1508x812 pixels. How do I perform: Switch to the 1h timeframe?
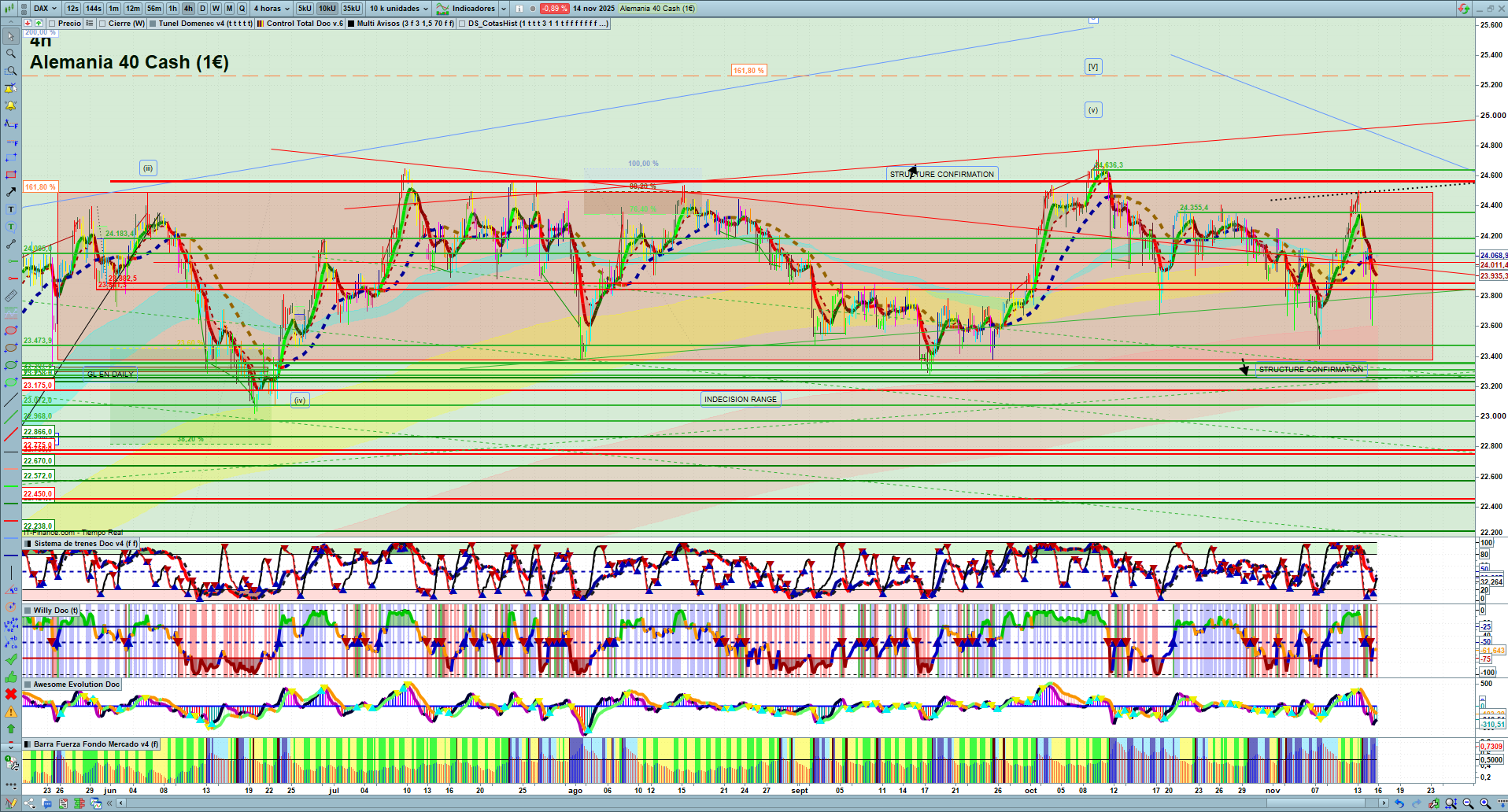(172, 9)
